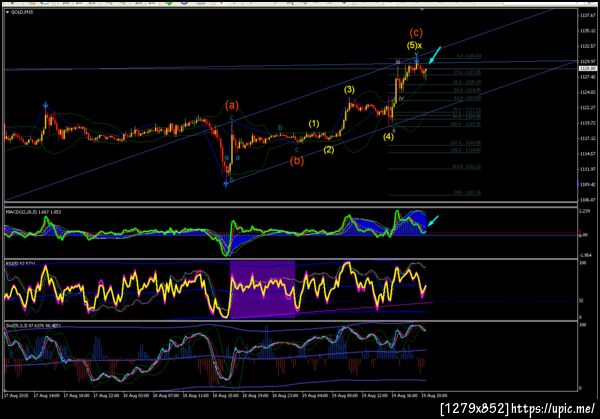Click the 17 Aug 14:00 time label

click(46, 396)
